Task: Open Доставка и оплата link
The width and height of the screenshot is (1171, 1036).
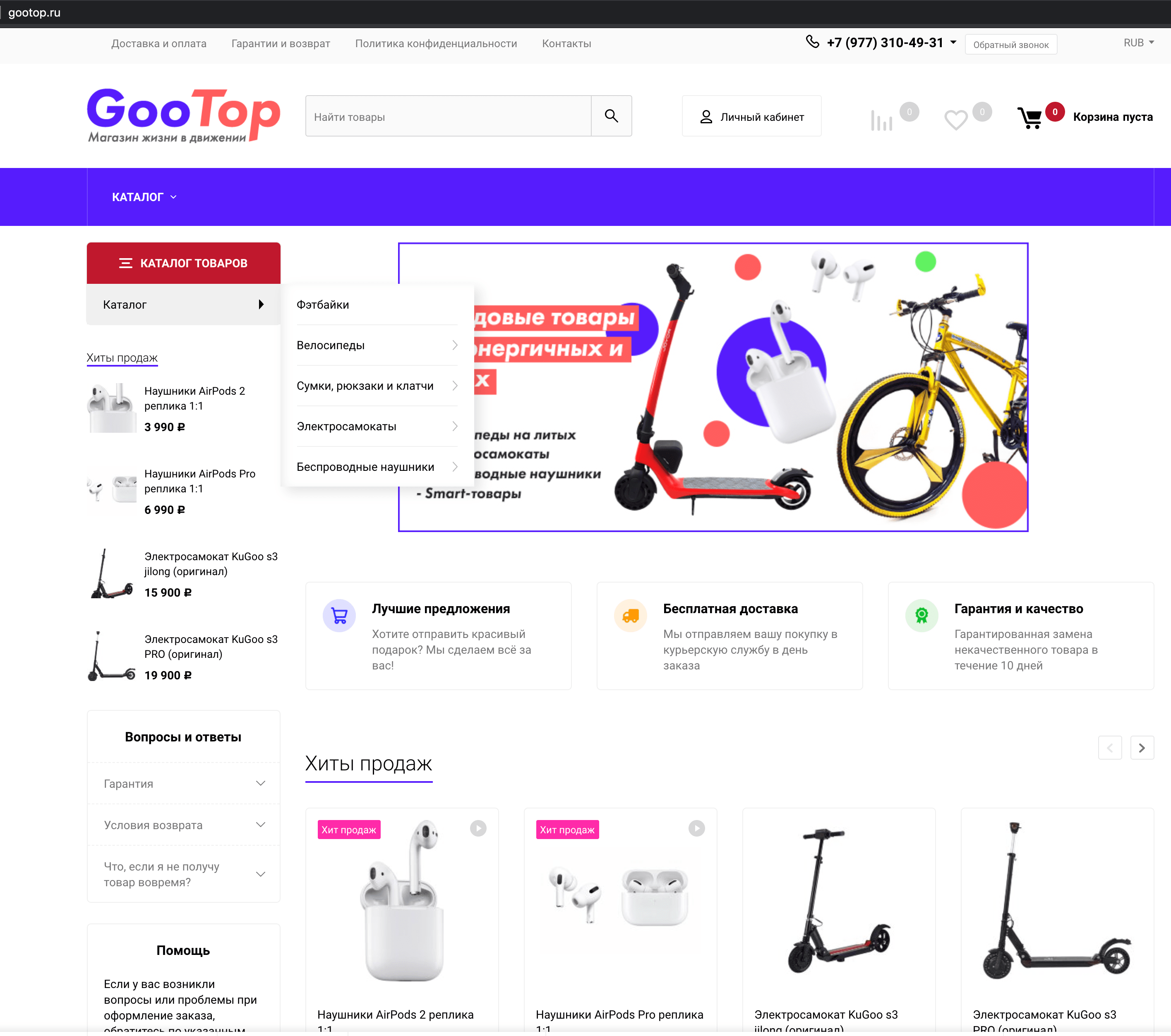Action: (x=159, y=43)
